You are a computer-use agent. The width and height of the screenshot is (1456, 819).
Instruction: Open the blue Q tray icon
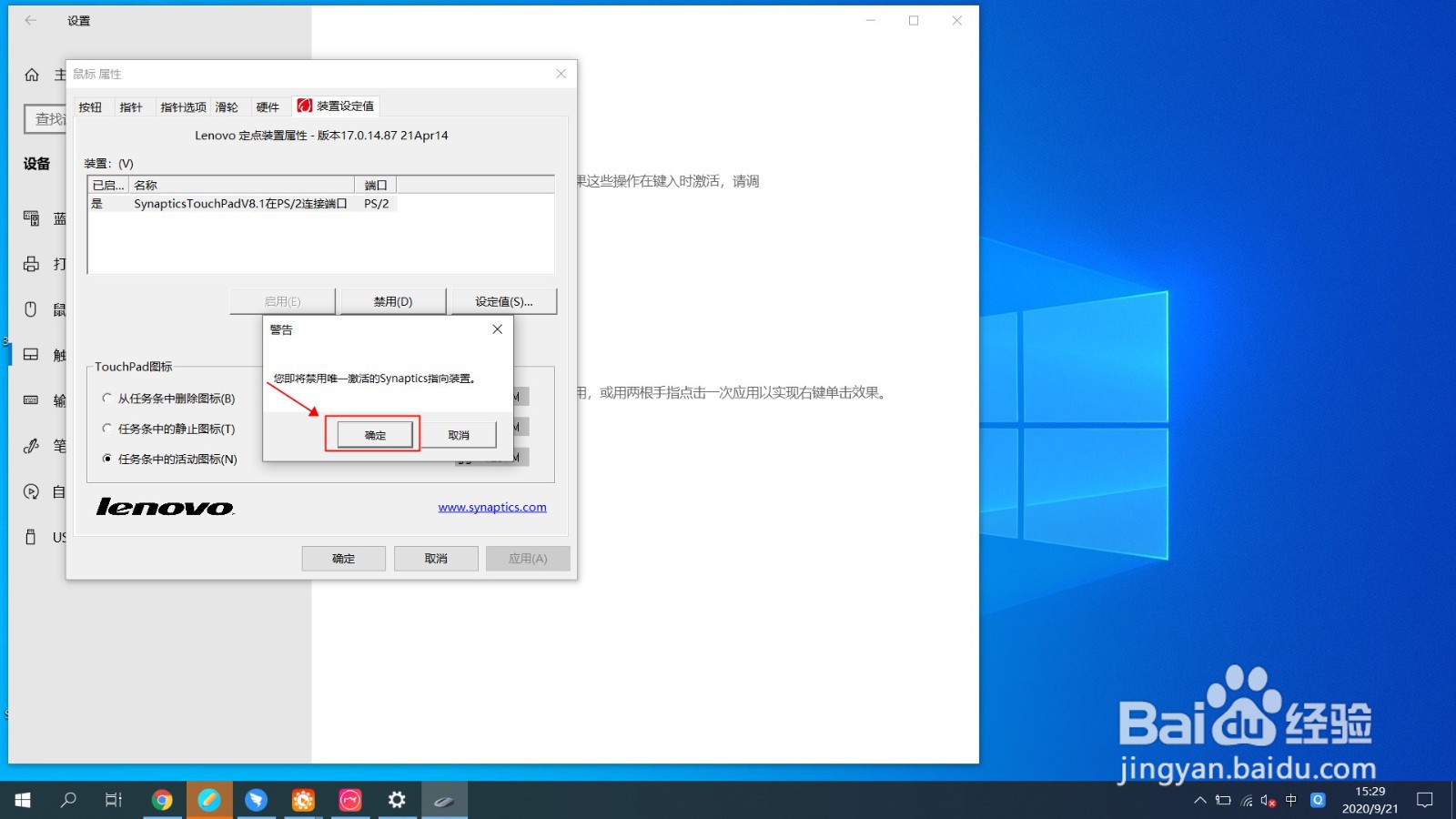coord(1318,801)
